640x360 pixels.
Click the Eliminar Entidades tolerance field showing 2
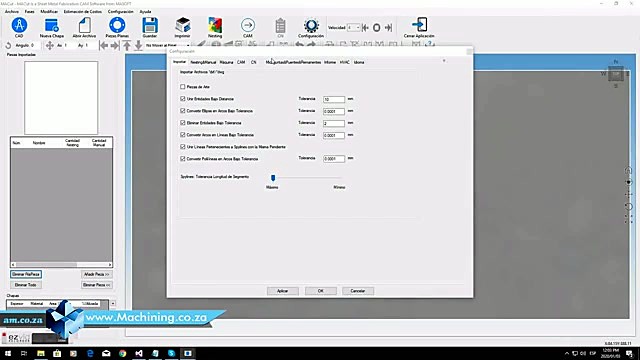point(334,123)
